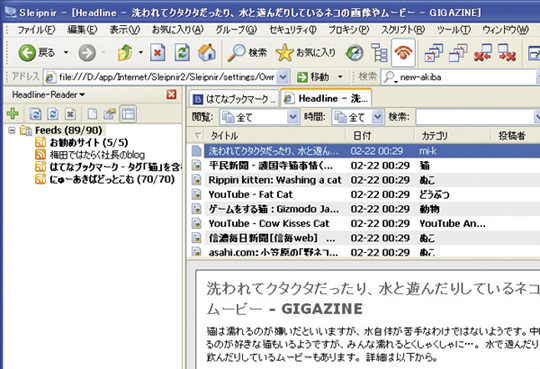Click the 移動 go button

click(313, 77)
